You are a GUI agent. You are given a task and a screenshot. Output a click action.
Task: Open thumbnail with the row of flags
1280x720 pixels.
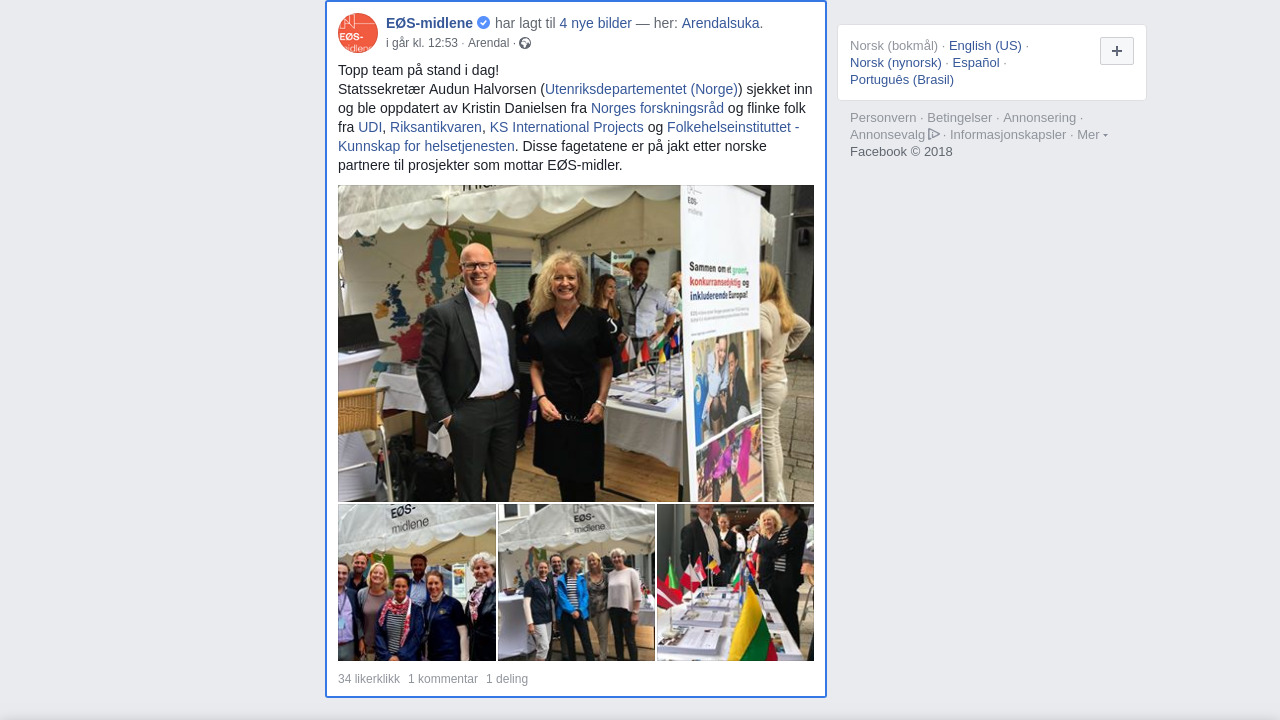(735, 582)
